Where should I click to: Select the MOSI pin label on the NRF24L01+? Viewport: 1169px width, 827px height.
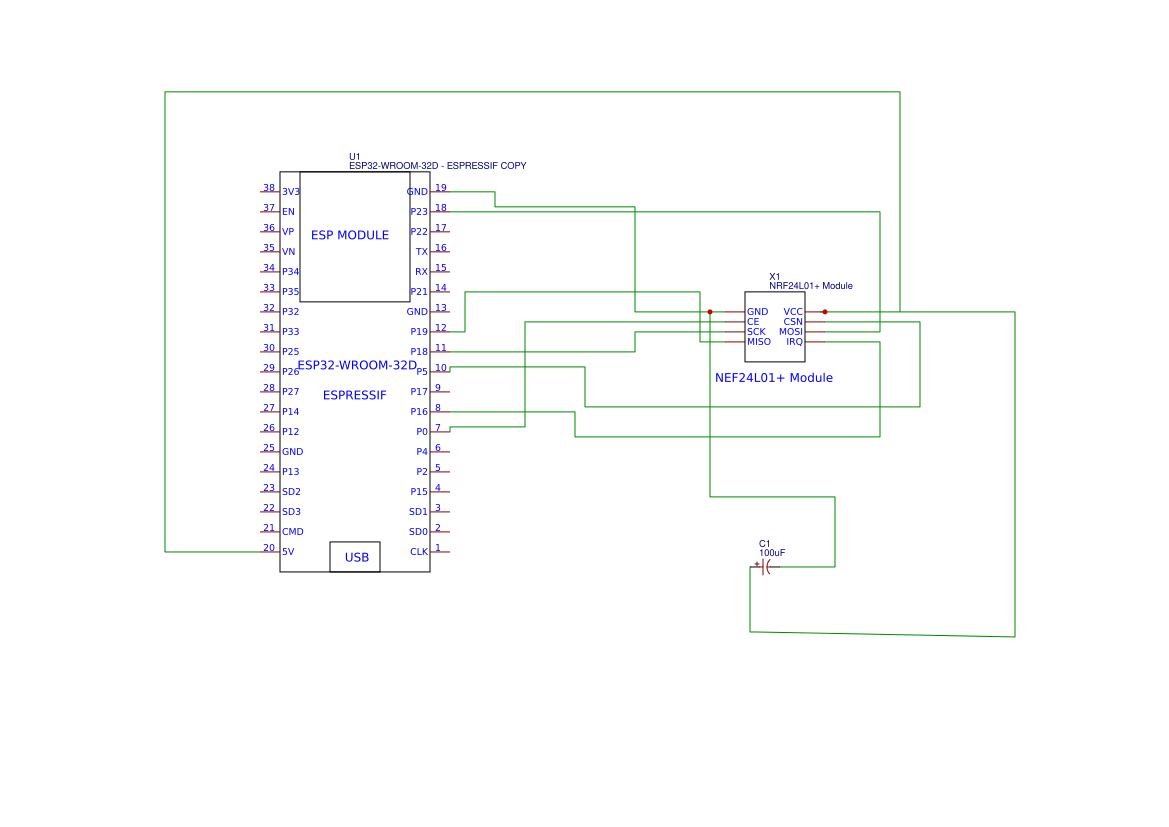(x=791, y=332)
